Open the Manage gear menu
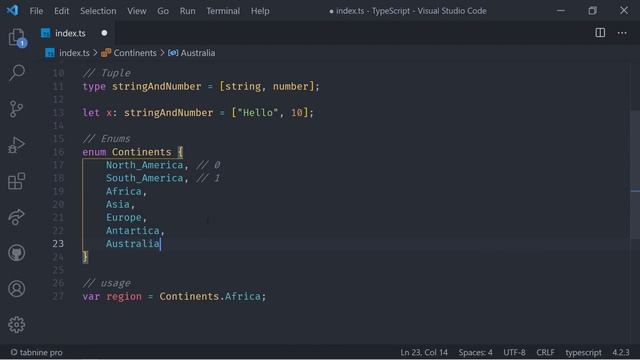The image size is (640, 360). (x=17, y=324)
